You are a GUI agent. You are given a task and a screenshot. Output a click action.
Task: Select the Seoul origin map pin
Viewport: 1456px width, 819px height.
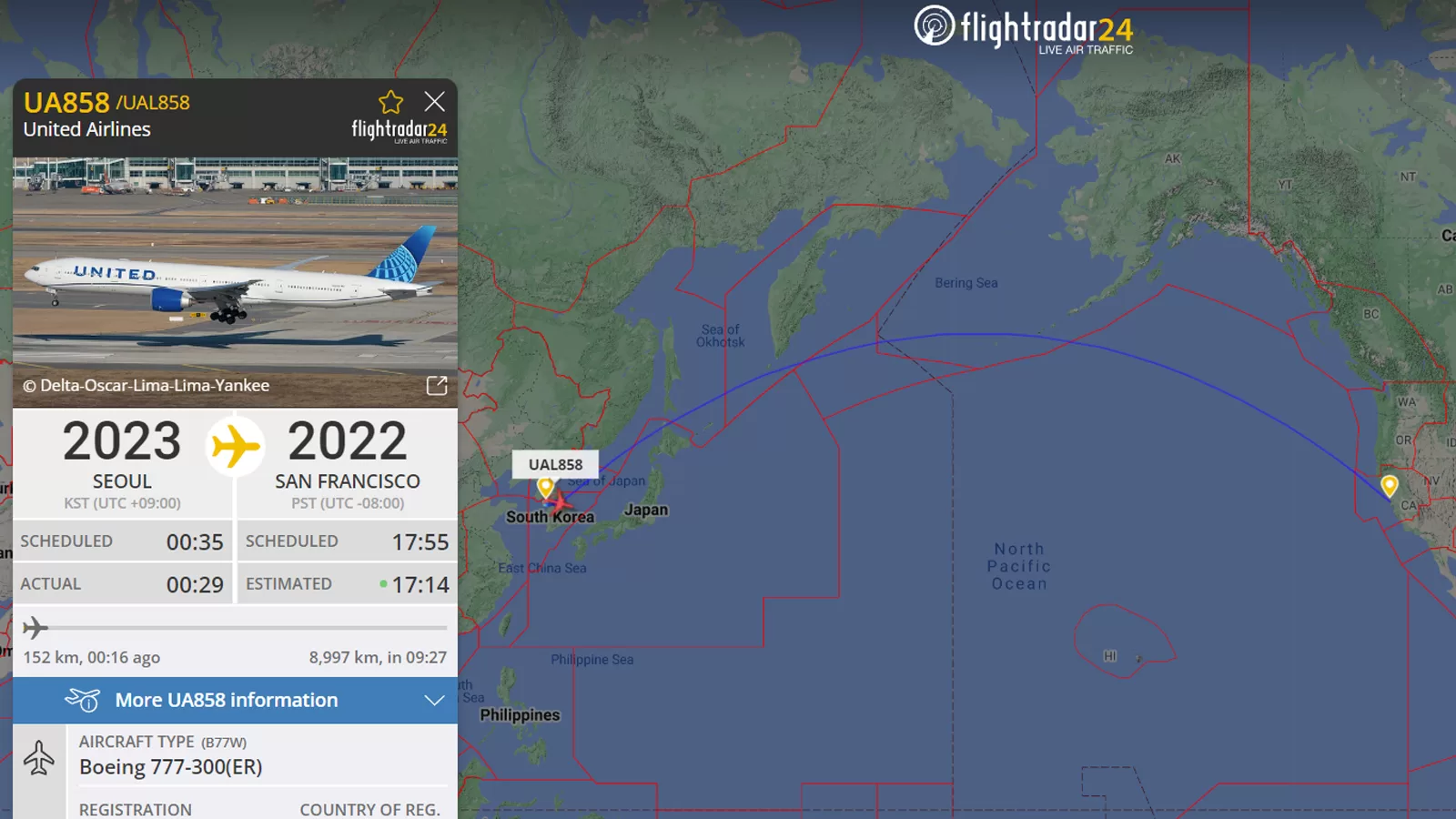click(545, 487)
